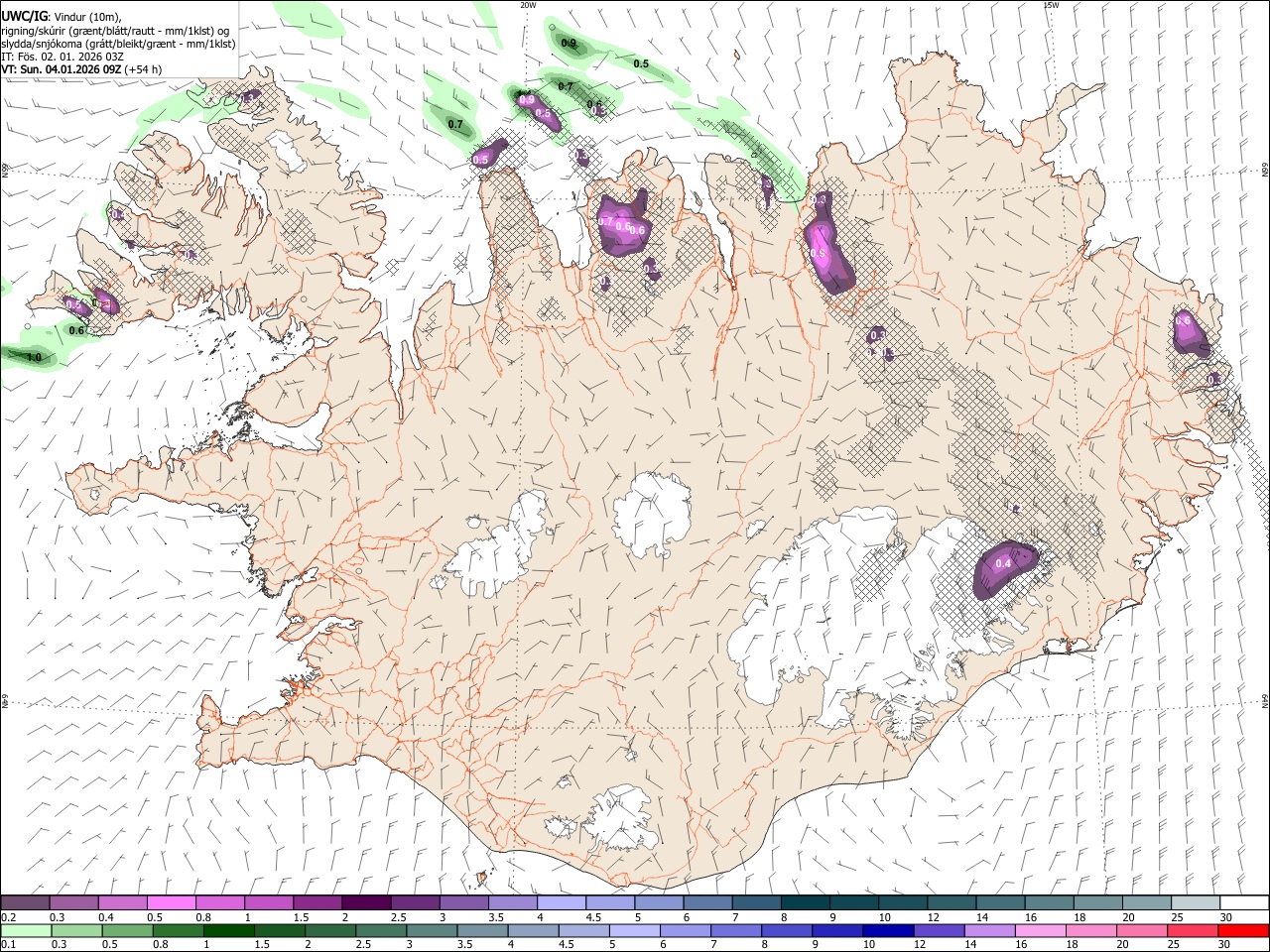Pick lower legend bright red swatch at 30
Viewport: 1270px width, 952px height.
coord(1242,930)
